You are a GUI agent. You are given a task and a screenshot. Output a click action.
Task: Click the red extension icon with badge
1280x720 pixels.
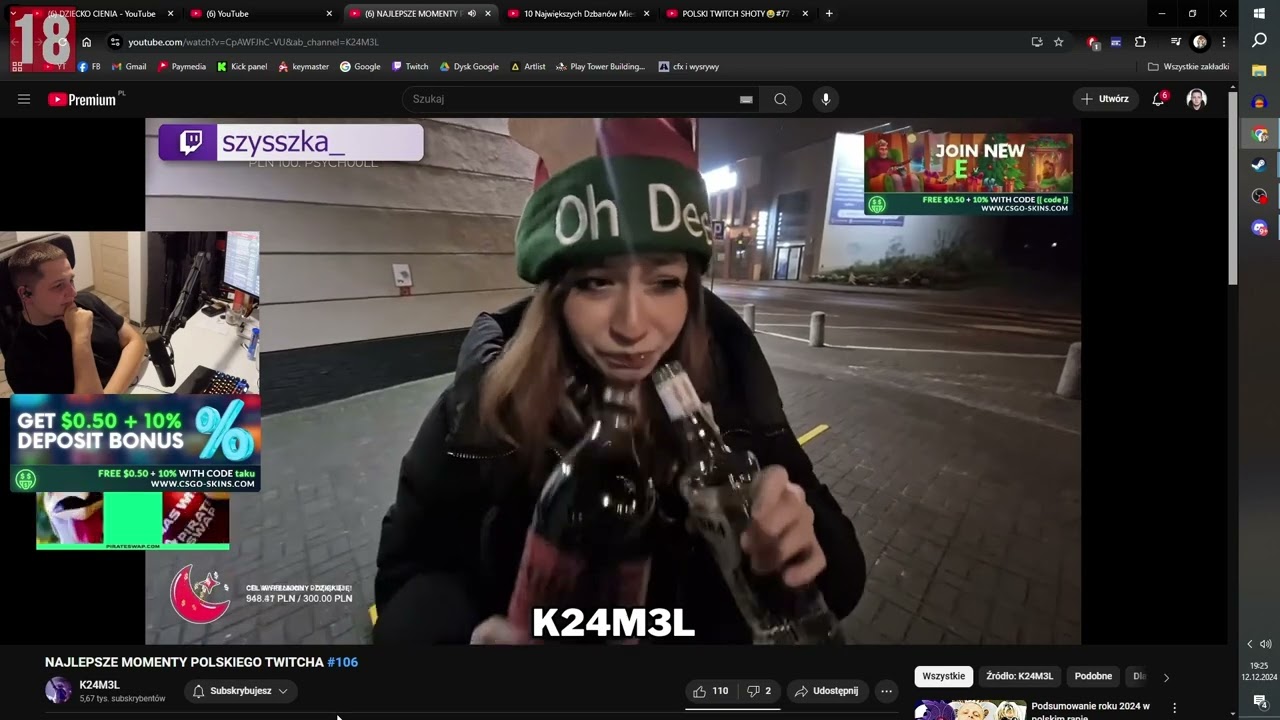point(1093,42)
